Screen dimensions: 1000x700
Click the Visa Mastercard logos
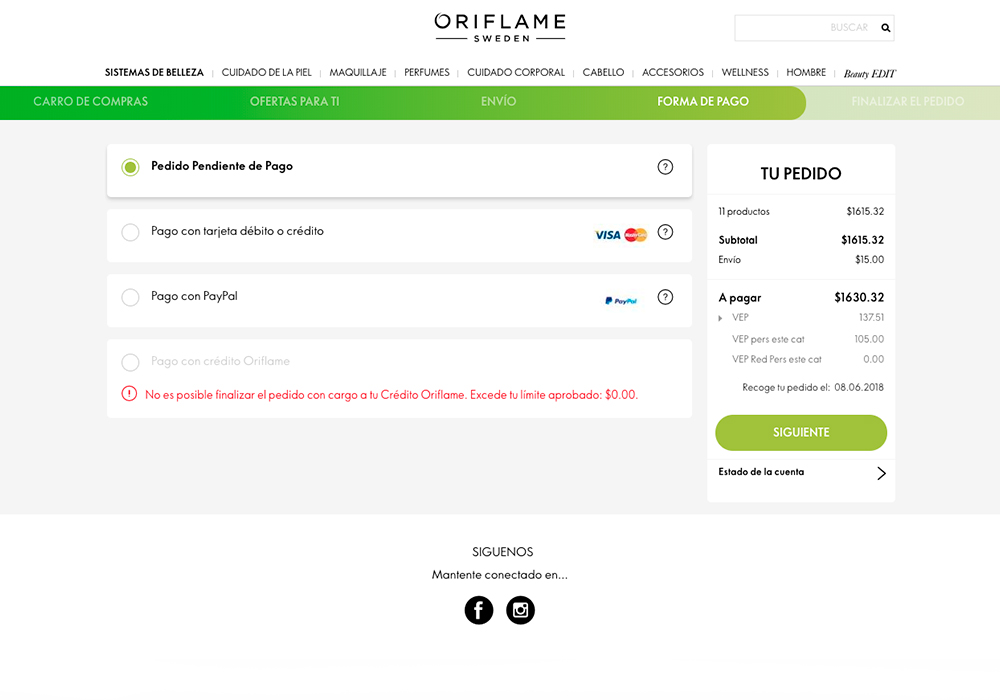pos(621,235)
